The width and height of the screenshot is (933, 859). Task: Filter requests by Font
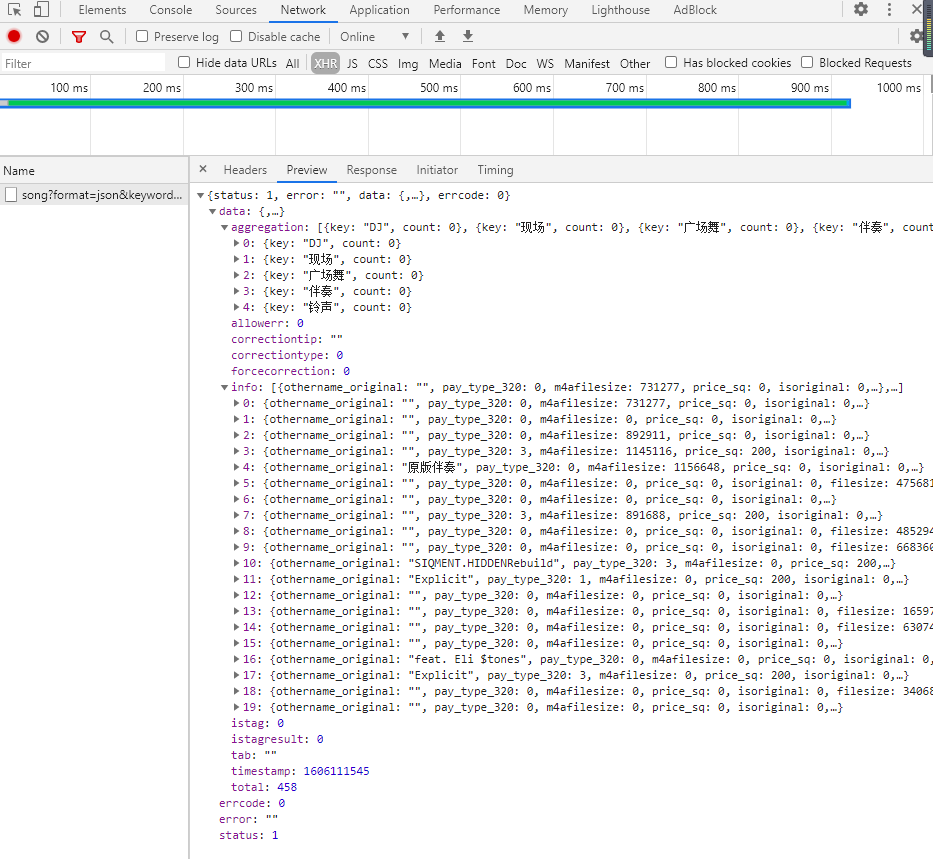[x=483, y=64]
